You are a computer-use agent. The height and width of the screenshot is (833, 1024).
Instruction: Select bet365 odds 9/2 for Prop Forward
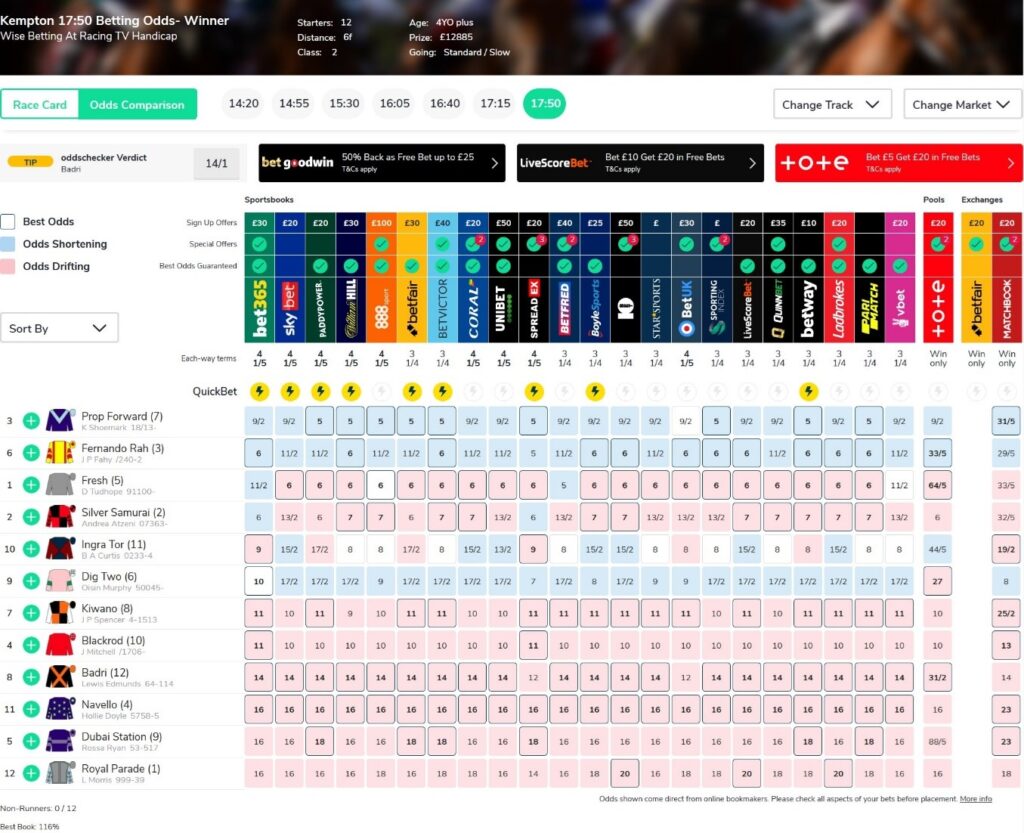[x=259, y=421]
